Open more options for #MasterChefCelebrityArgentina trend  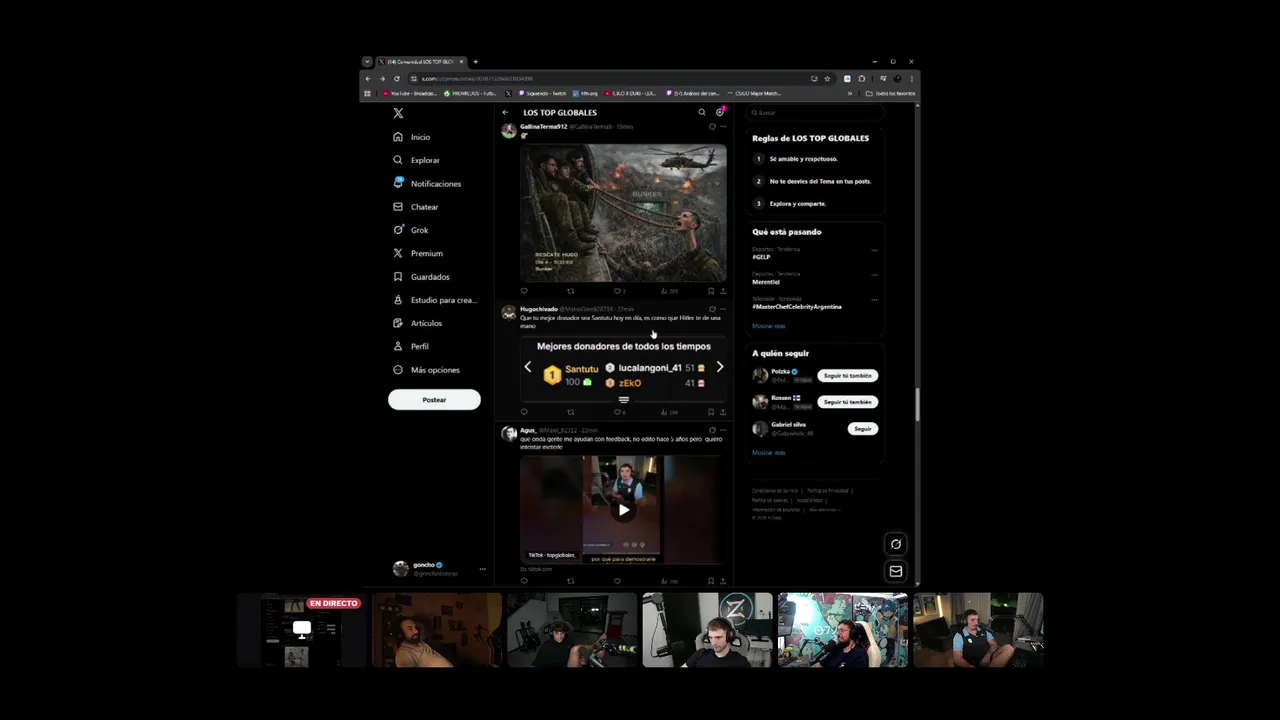874,300
